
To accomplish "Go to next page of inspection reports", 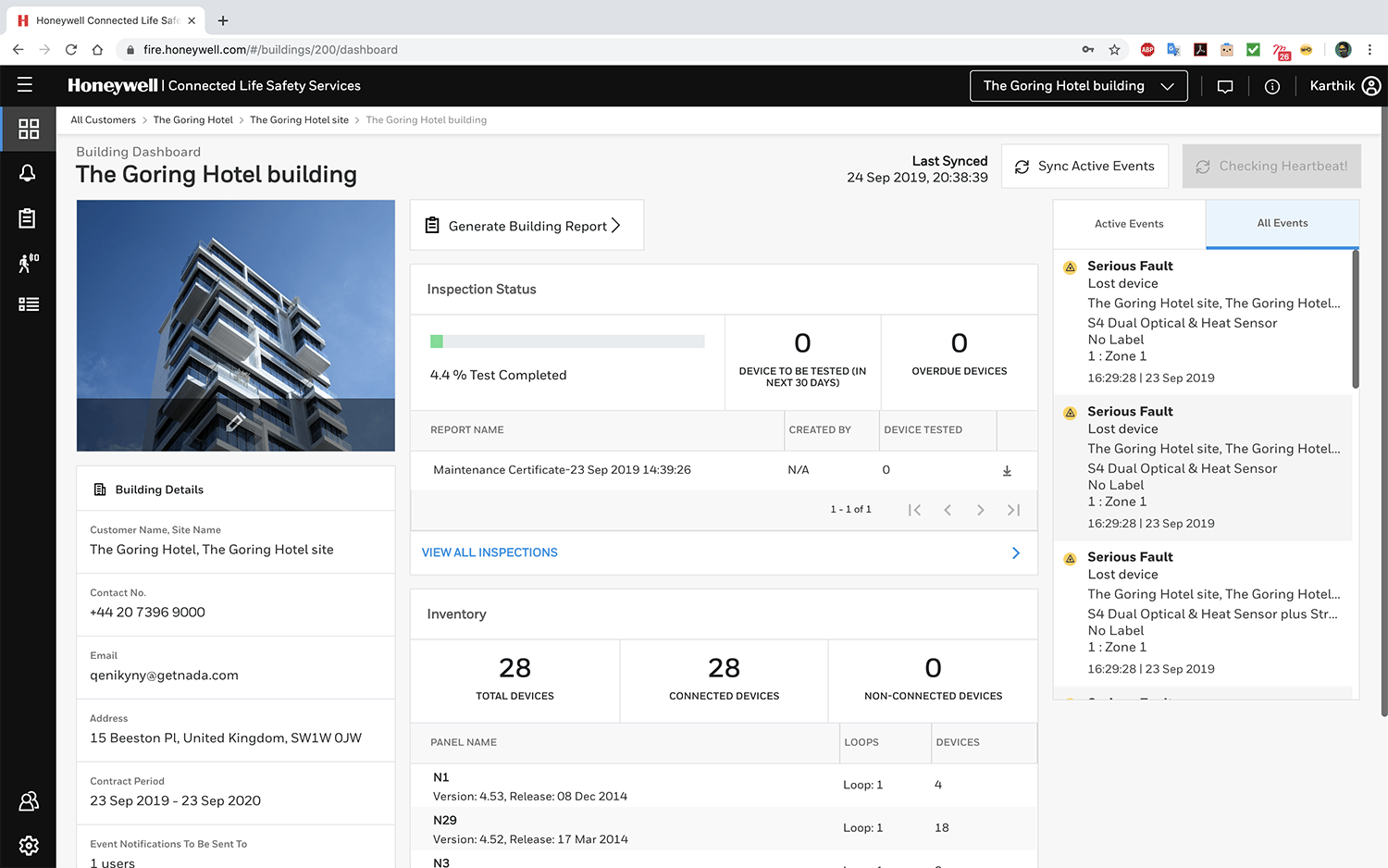I will [x=981, y=510].
